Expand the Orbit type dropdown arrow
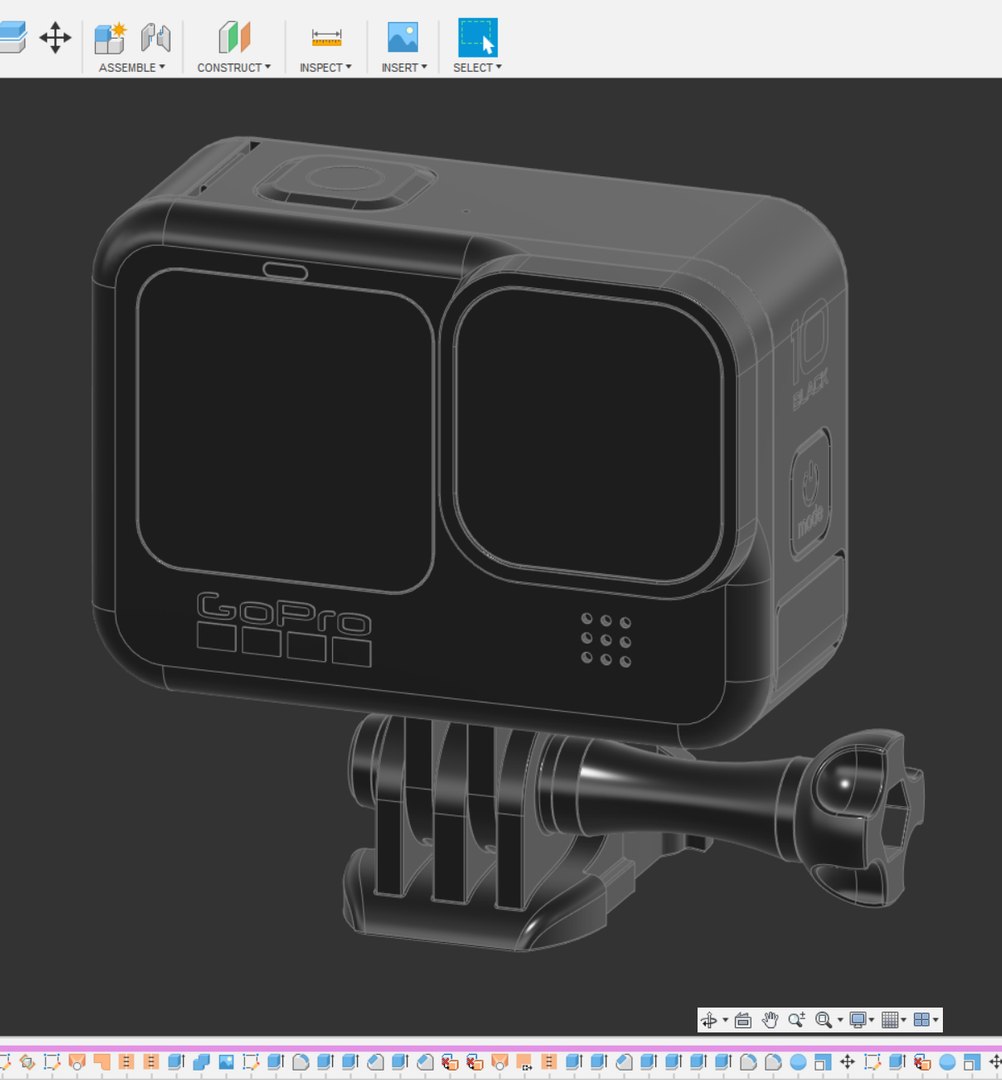 pos(725,1020)
